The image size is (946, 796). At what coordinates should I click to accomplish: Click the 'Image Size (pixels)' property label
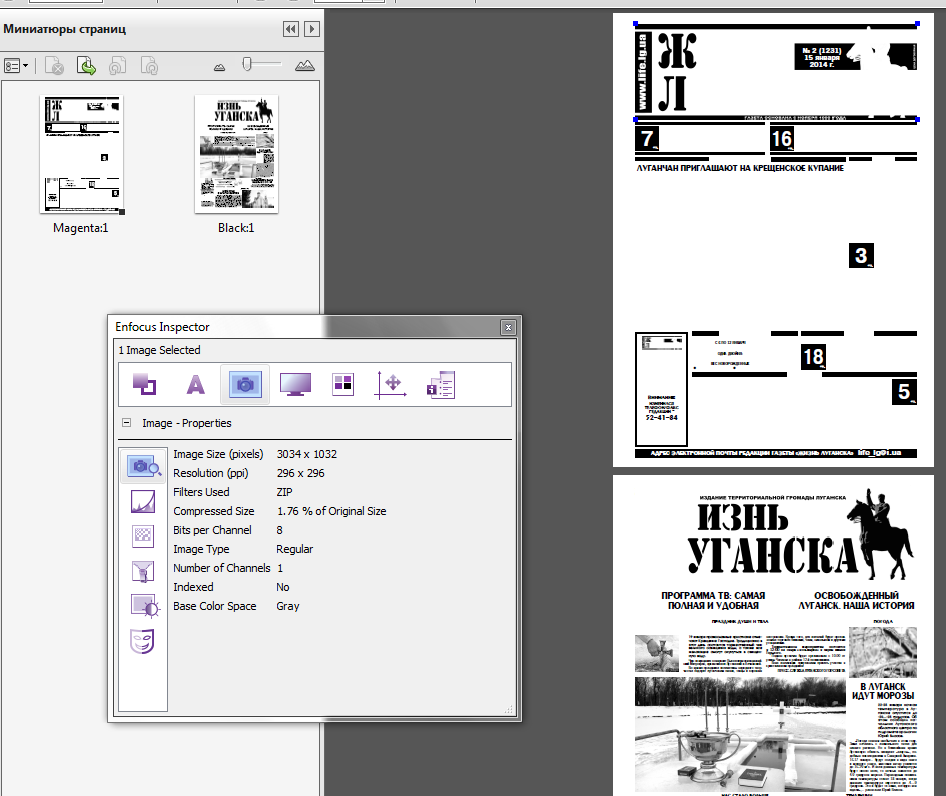coord(218,454)
